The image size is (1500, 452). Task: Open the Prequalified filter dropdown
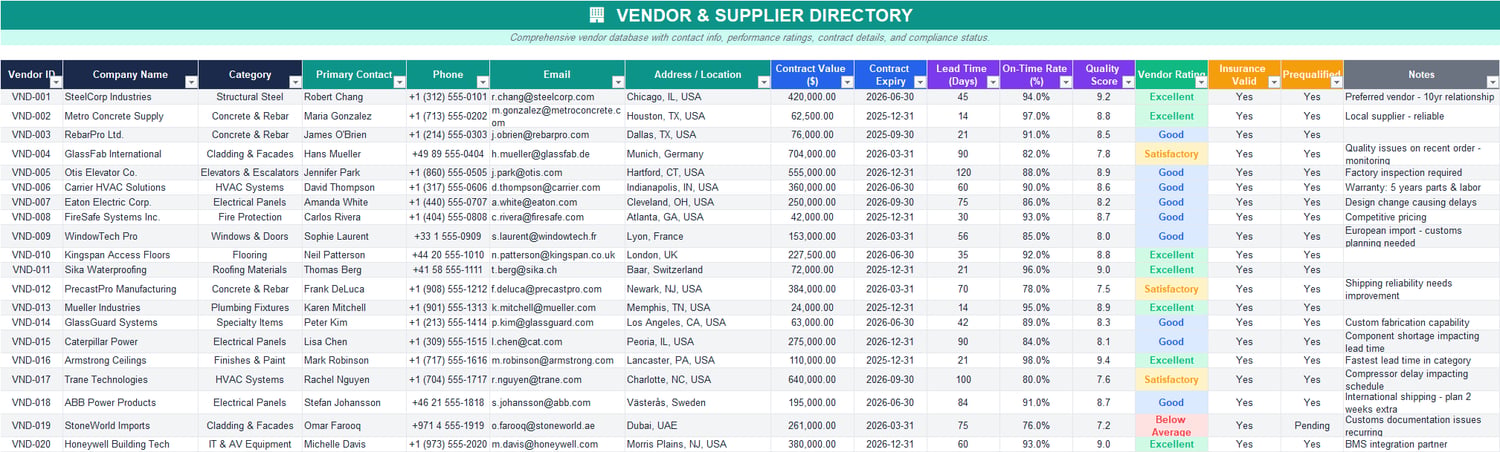1336,83
